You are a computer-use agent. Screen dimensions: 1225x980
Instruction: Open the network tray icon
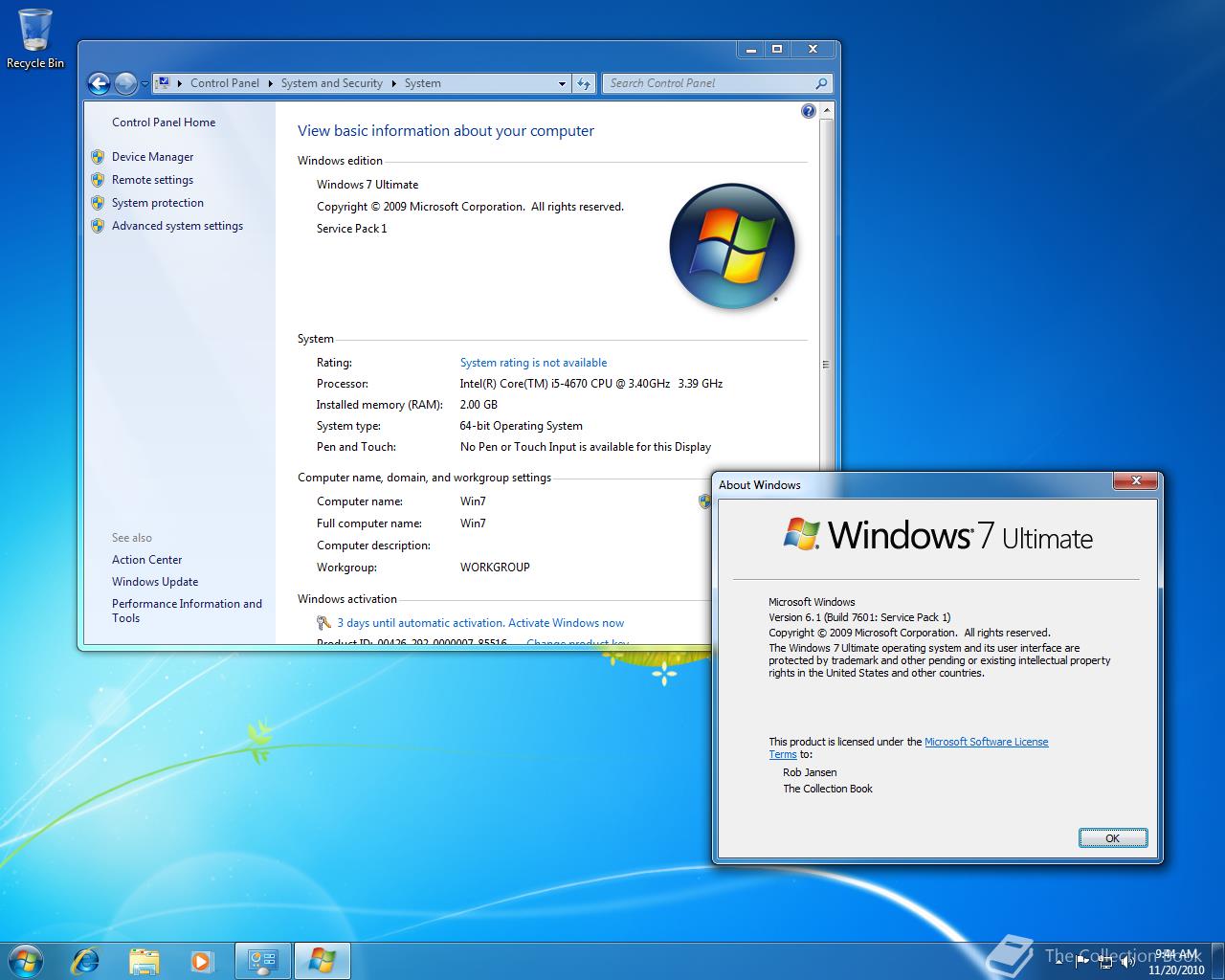[x=1105, y=962]
